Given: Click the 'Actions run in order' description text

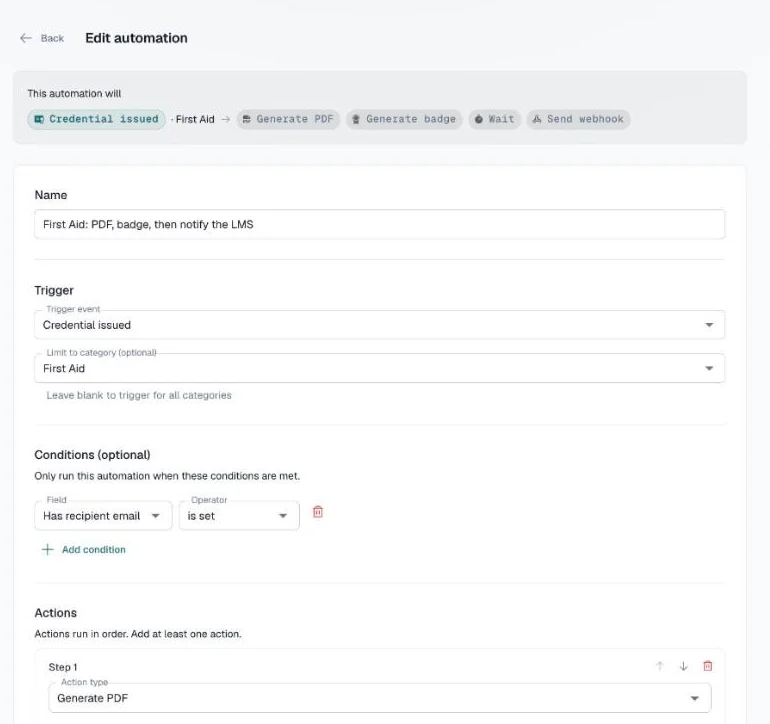Looking at the screenshot, I should [x=138, y=634].
